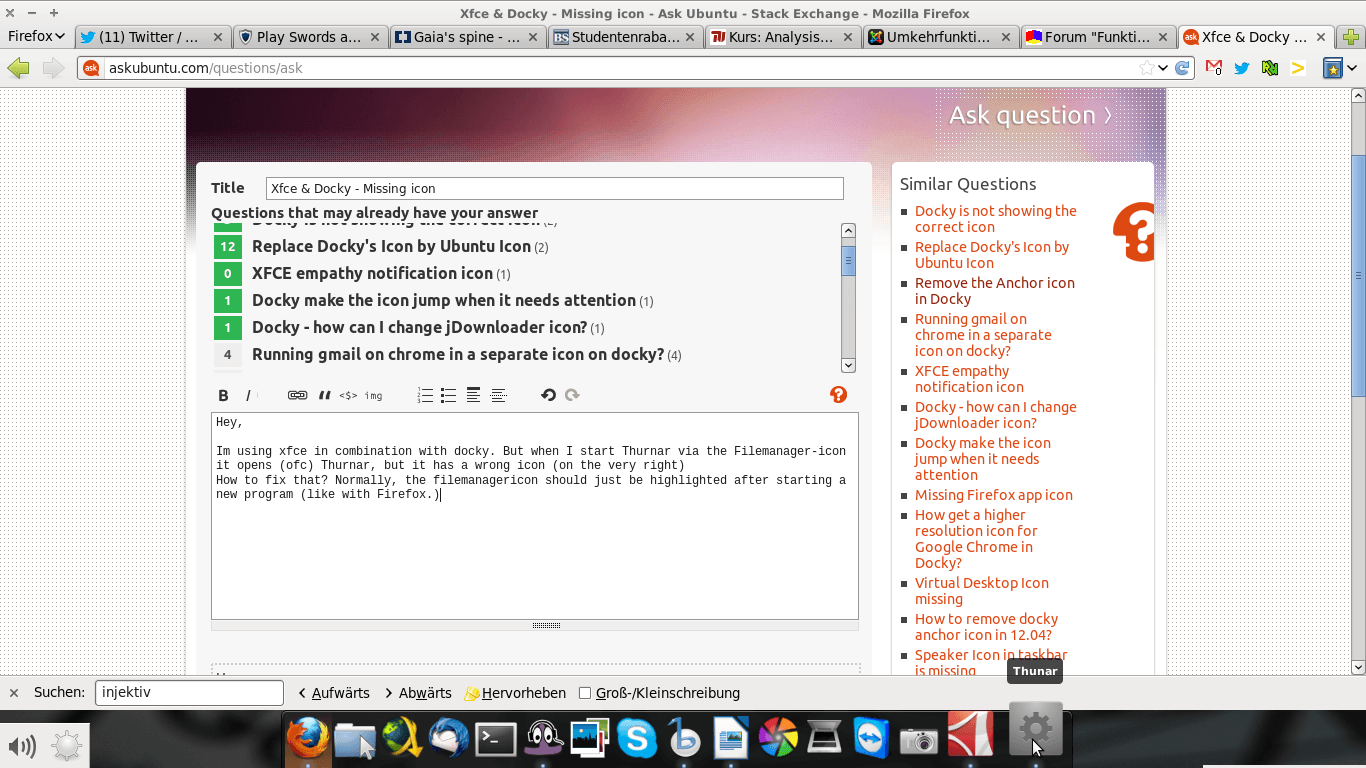Screen dimensions: 1366x768
Task: Click the address bar URL field
Action: tap(620, 68)
